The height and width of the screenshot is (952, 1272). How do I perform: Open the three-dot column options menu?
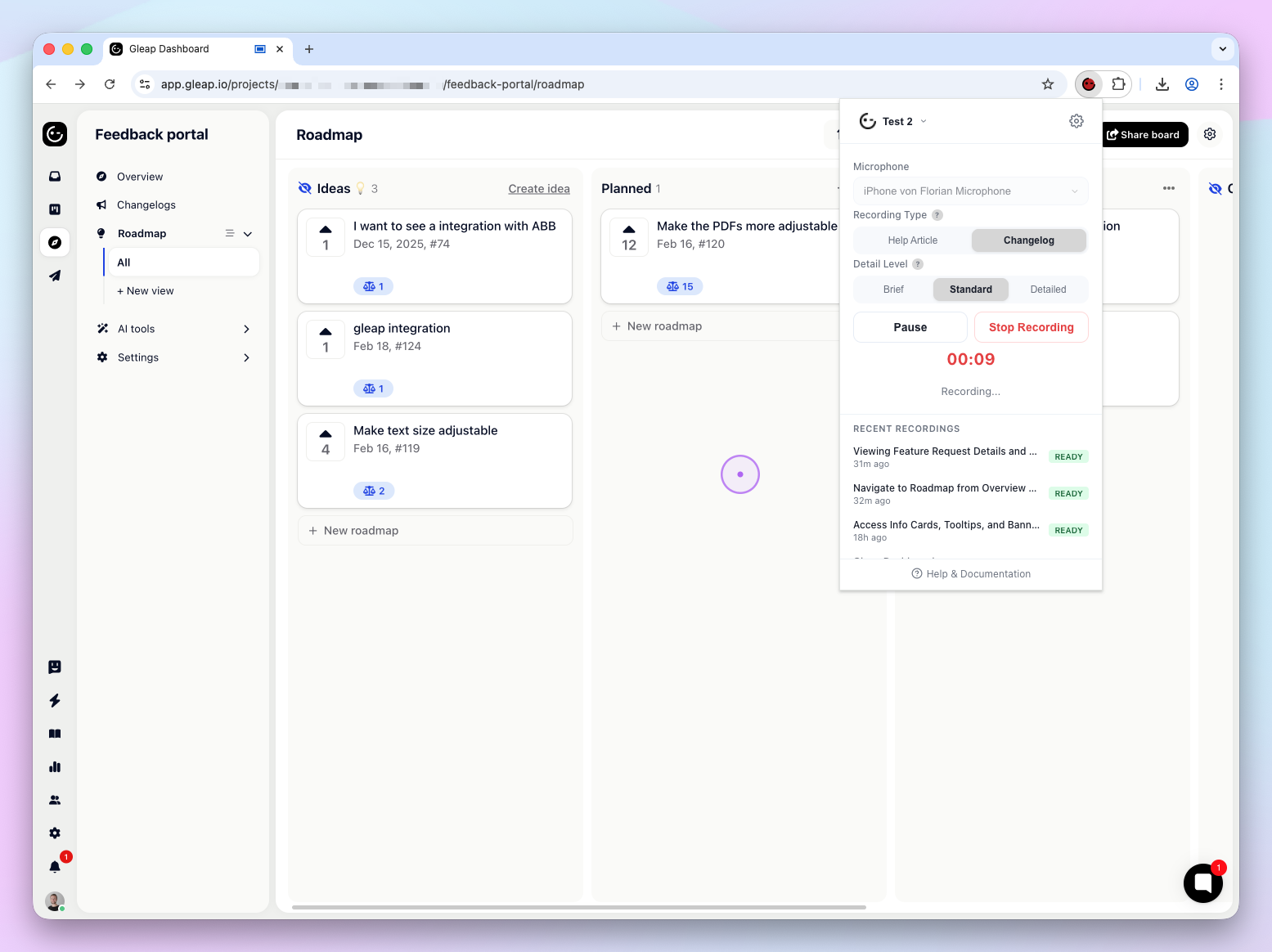pyautogui.click(x=1169, y=188)
